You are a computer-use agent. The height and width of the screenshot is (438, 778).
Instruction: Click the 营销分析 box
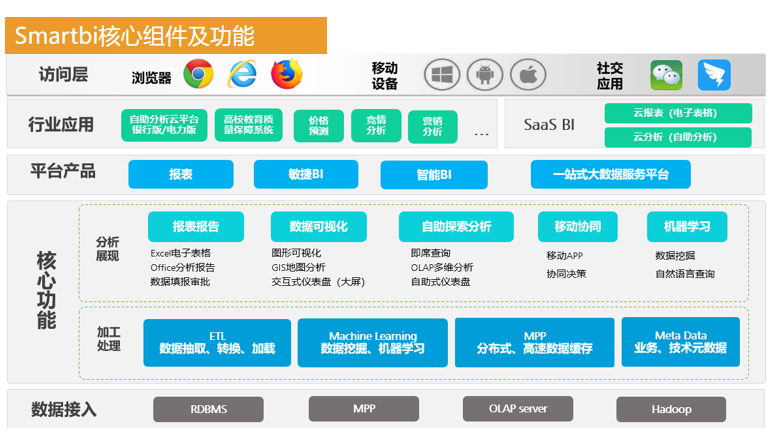tap(433, 126)
